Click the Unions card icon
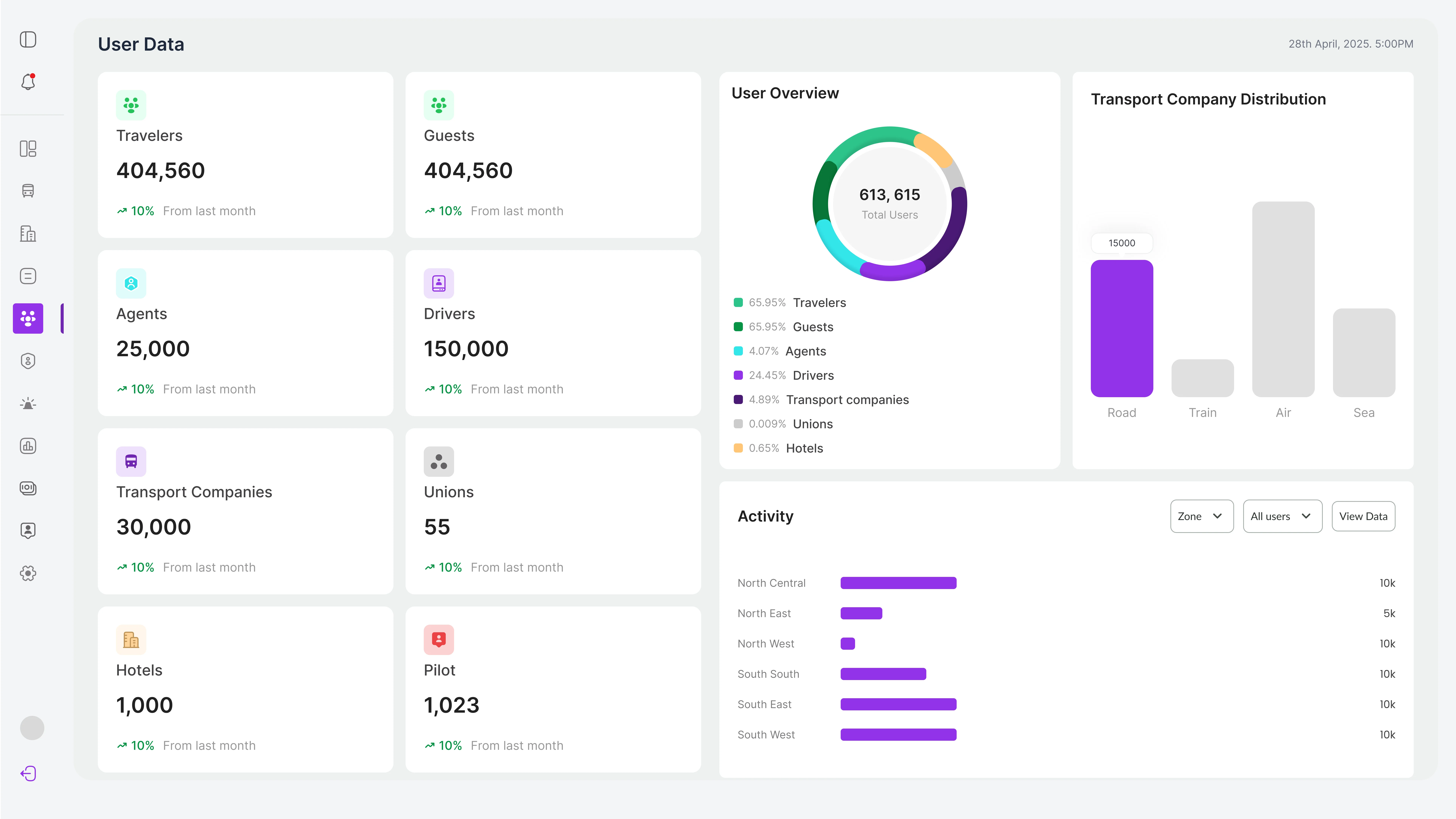 (439, 461)
